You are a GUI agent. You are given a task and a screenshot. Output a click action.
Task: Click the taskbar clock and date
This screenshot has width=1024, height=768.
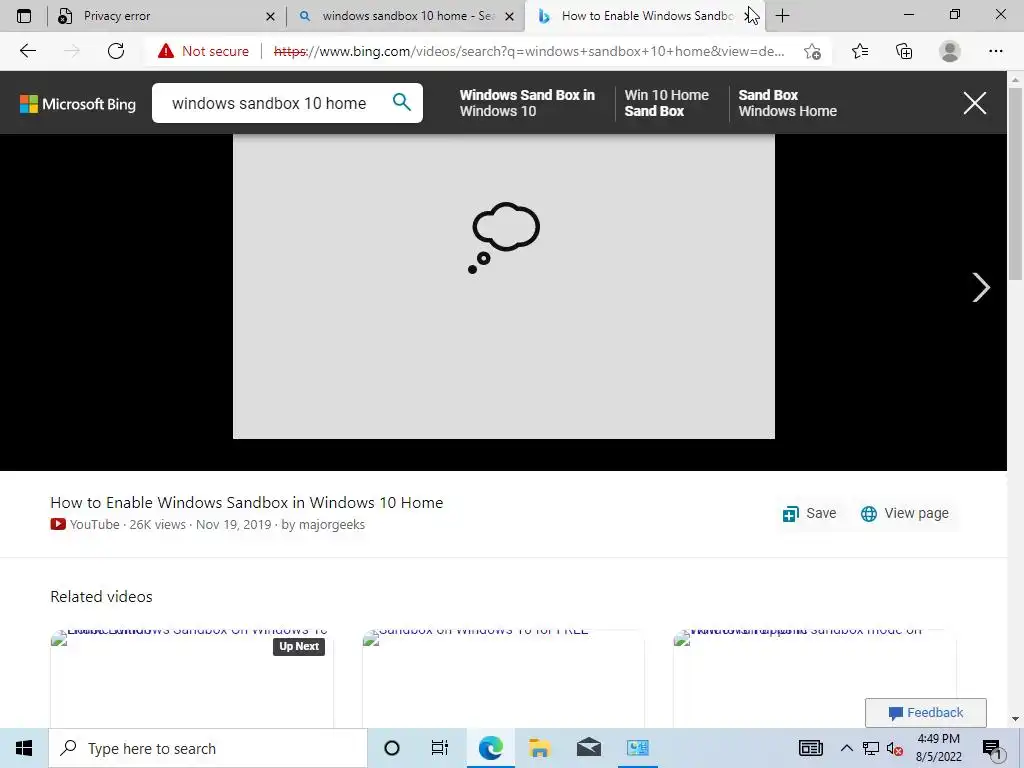[938, 748]
